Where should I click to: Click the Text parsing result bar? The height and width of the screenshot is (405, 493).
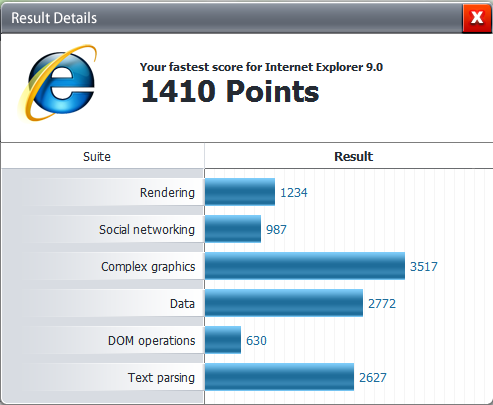[x=279, y=377]
